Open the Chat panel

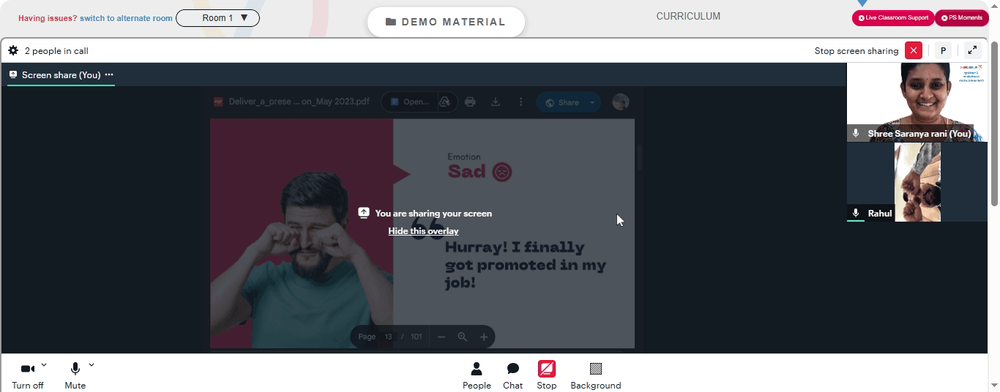pyautogui.click(x=513, y=375)
